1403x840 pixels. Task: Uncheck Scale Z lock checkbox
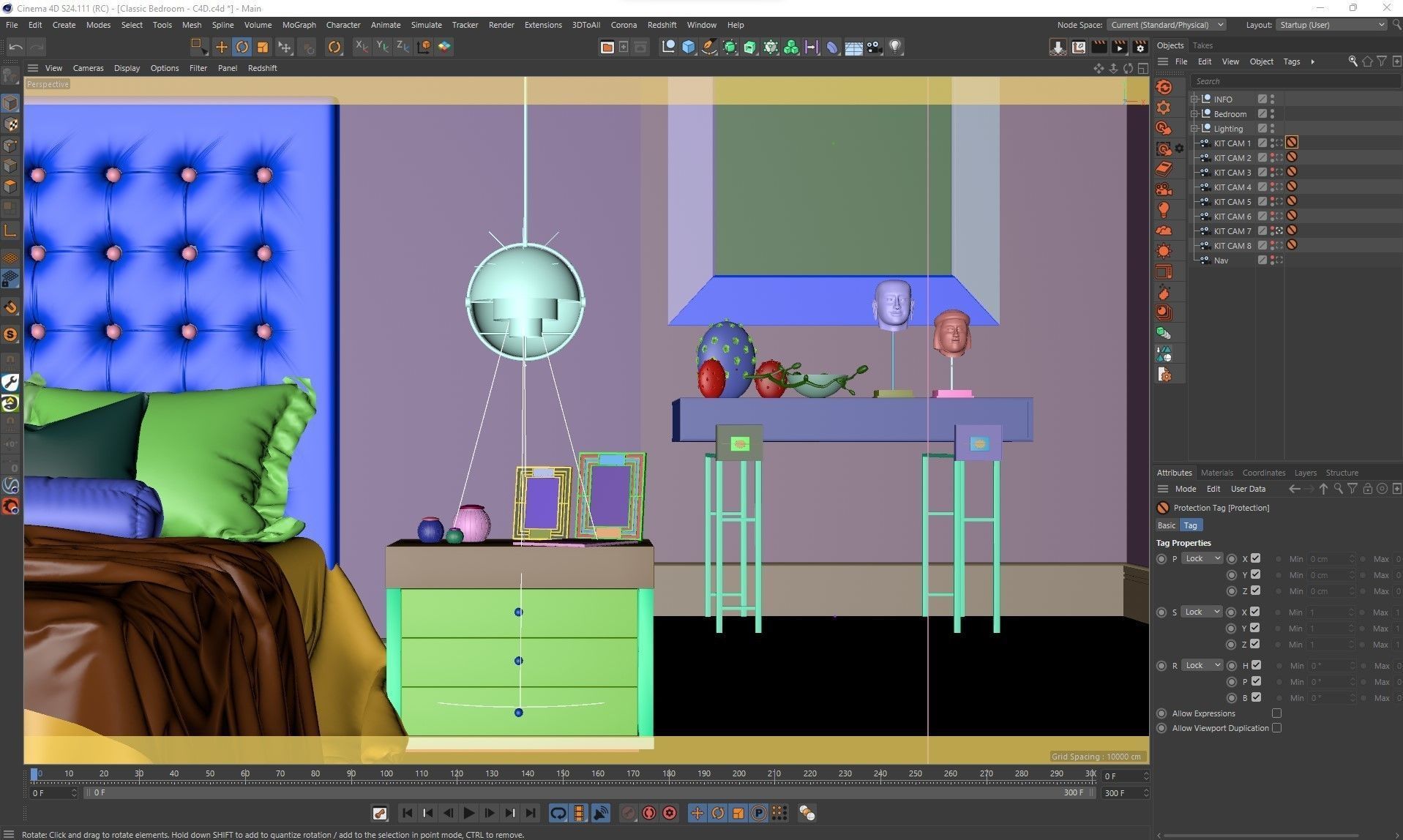[x=1256, y=644]
